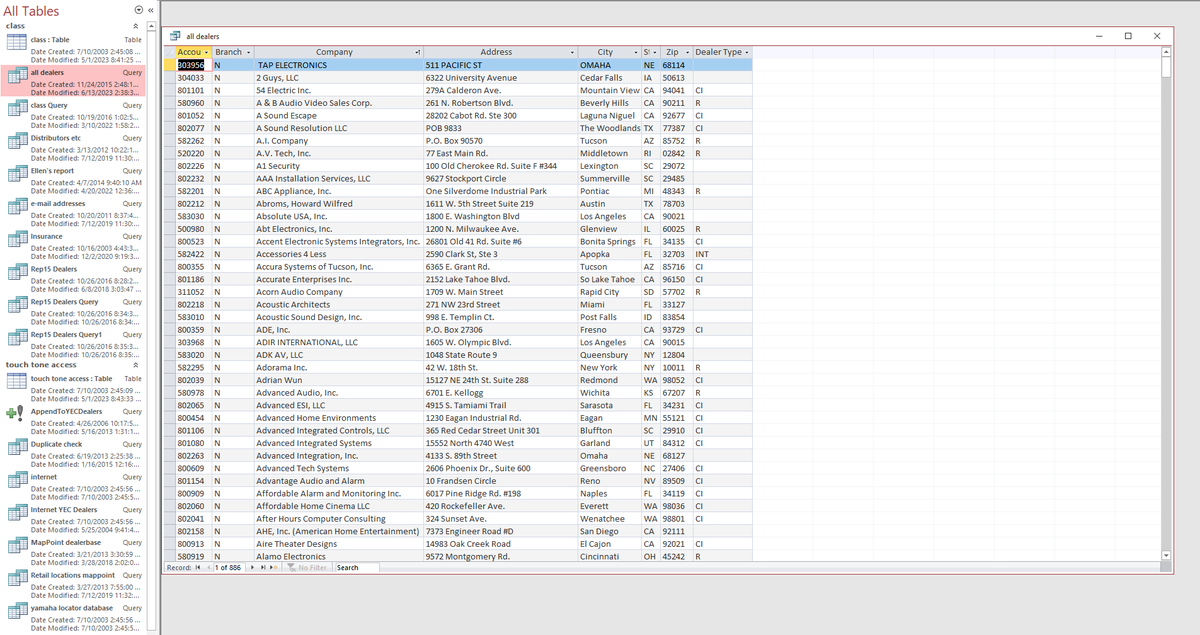Click the city cell 'Summerville'
Screen dimensions: 1200x635
610,178
